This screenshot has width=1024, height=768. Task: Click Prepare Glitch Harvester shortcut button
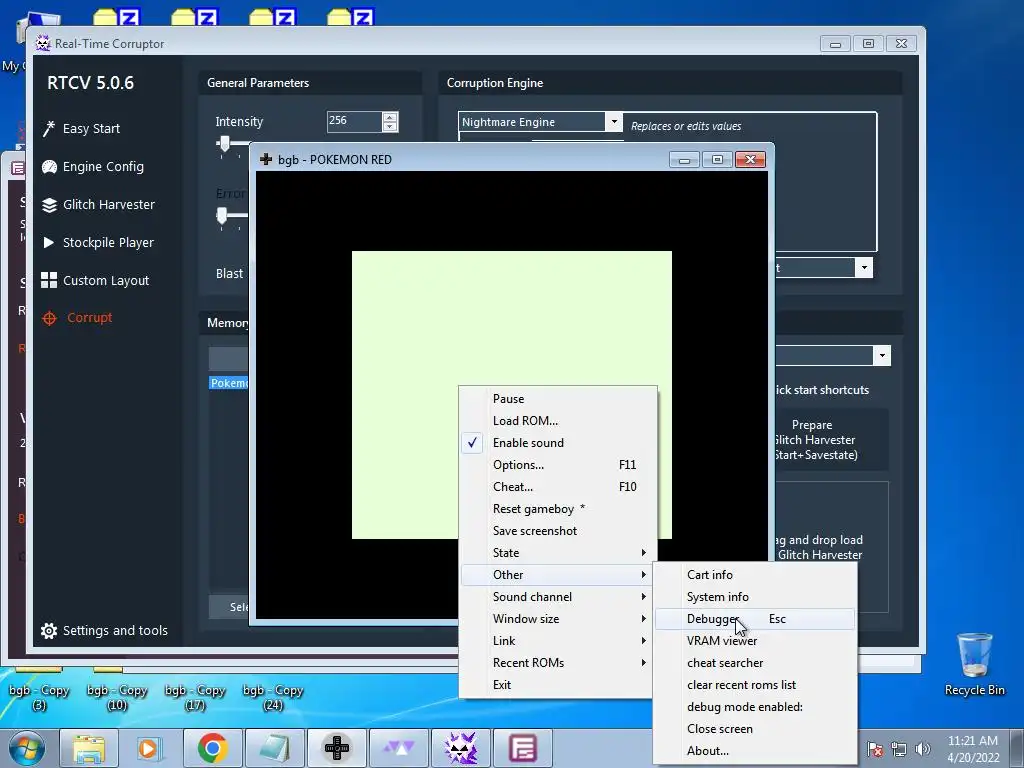click(831, 440)
